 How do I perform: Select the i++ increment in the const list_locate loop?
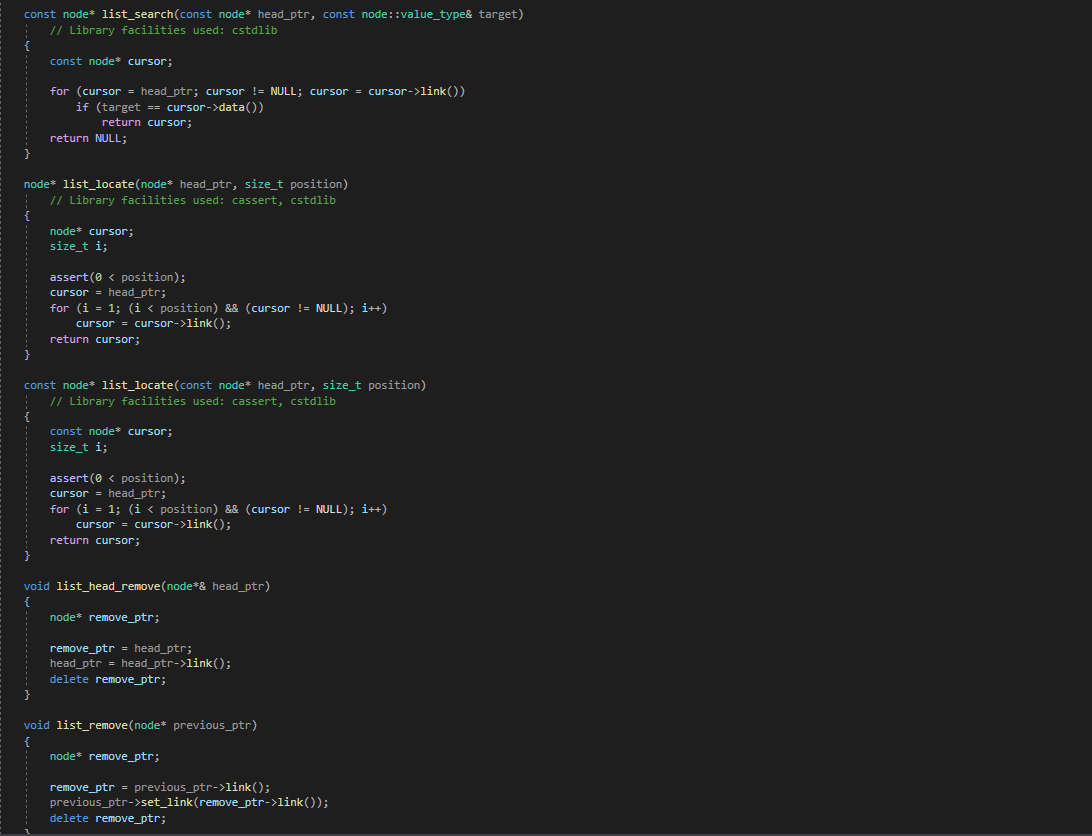point(371,509)
